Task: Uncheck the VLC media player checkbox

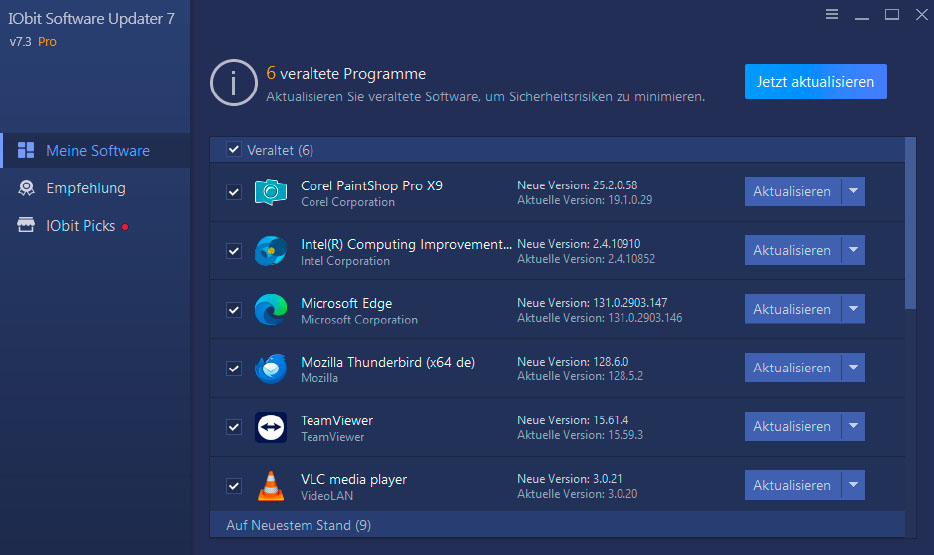Action: [x=234, y=486]
